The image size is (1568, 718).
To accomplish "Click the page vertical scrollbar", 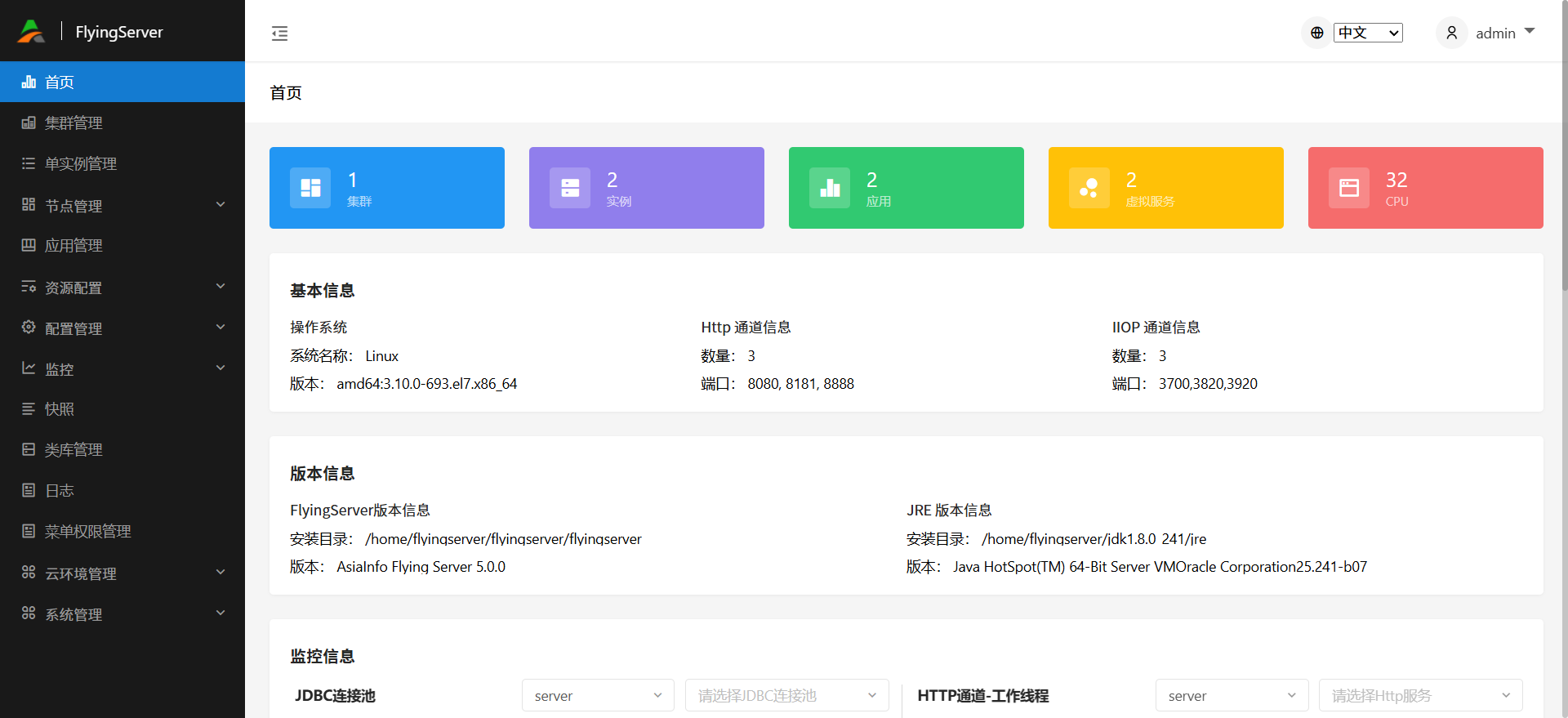I will pos(1563,163).
